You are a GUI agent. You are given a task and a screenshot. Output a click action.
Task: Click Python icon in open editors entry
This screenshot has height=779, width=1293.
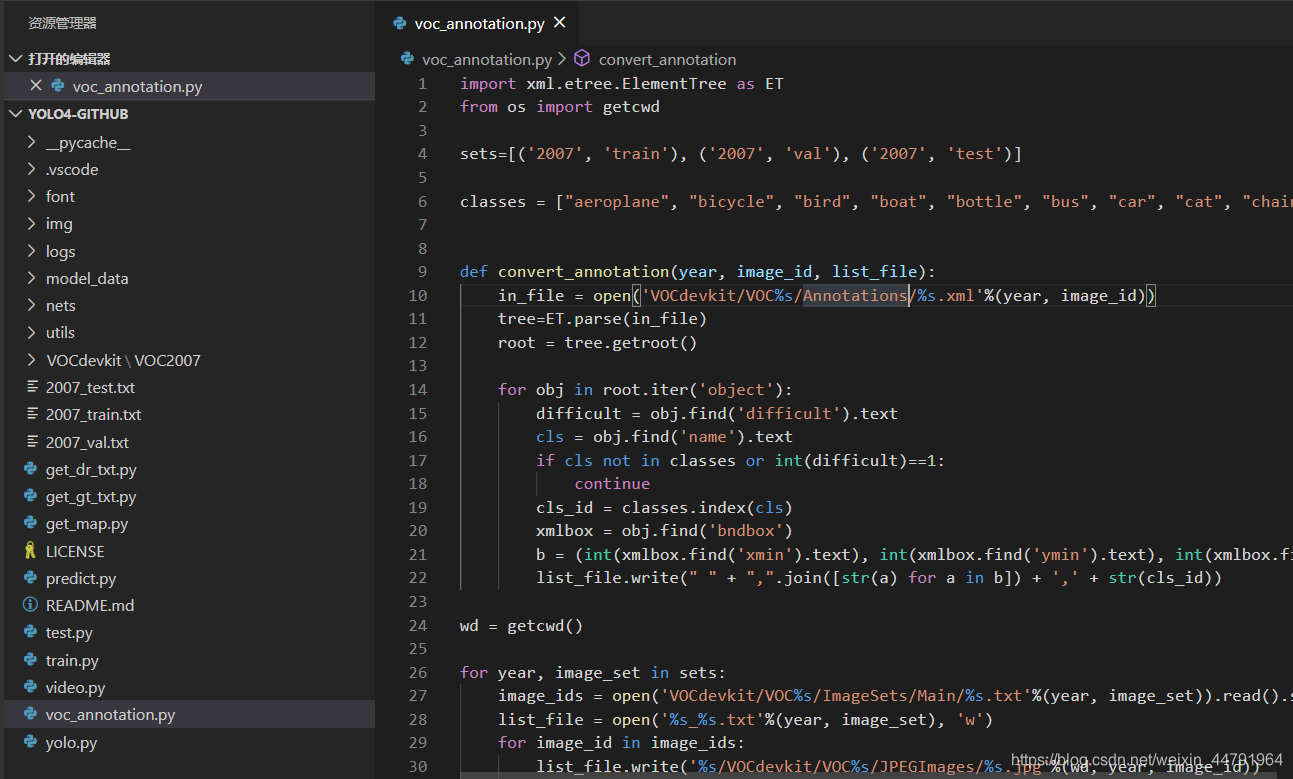58,86
